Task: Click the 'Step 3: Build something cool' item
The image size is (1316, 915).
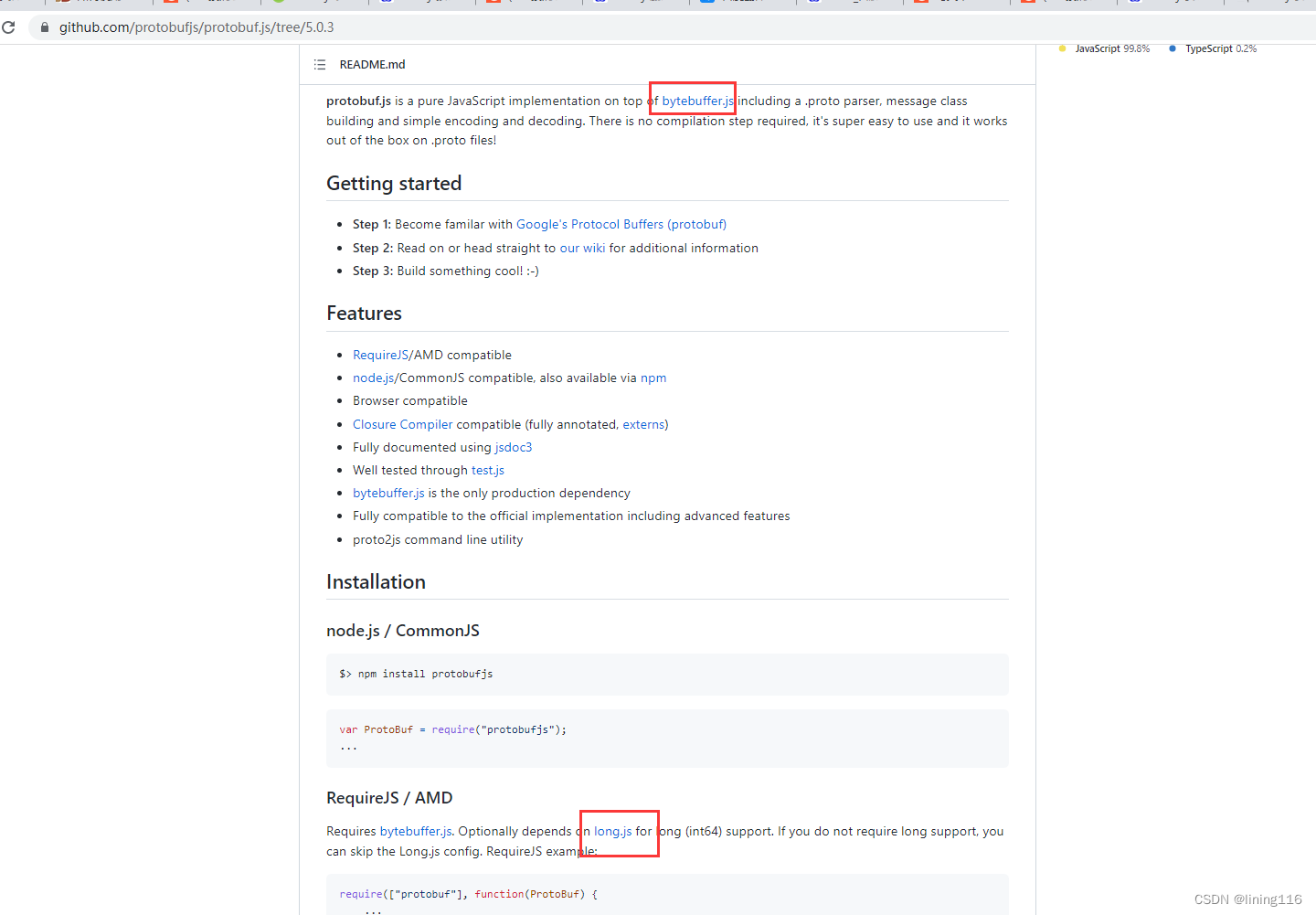Action: tap(446, 271)
